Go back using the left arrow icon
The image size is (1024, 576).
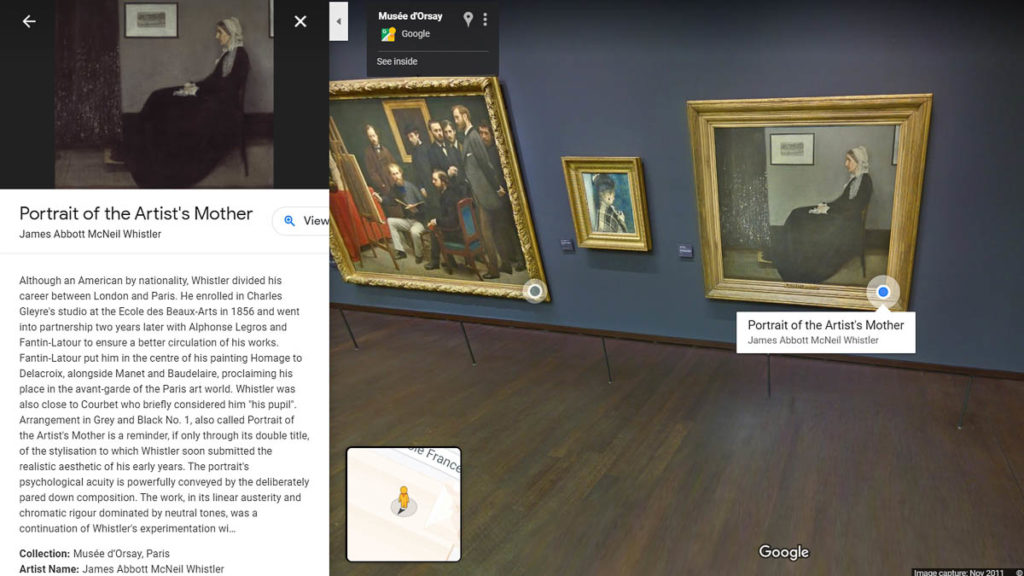(29, 22)
